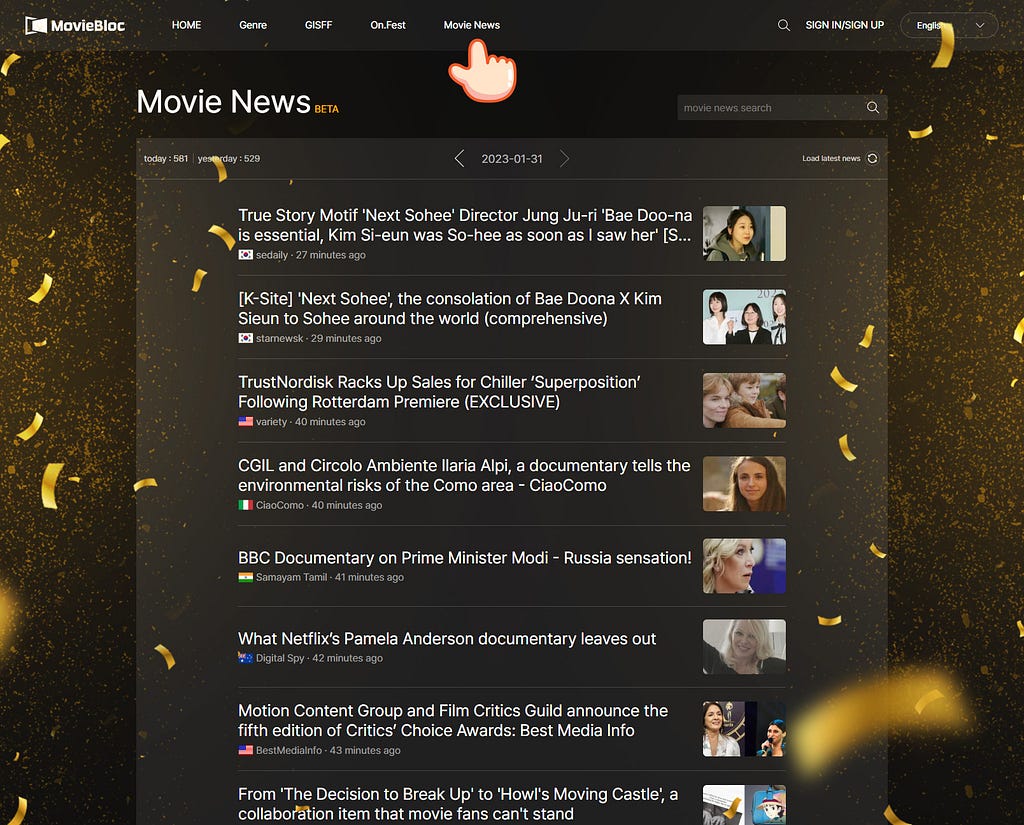Click the 2023-01-31 date label
This screenshot has height=825, width=1024.
(x=512, y=159)
